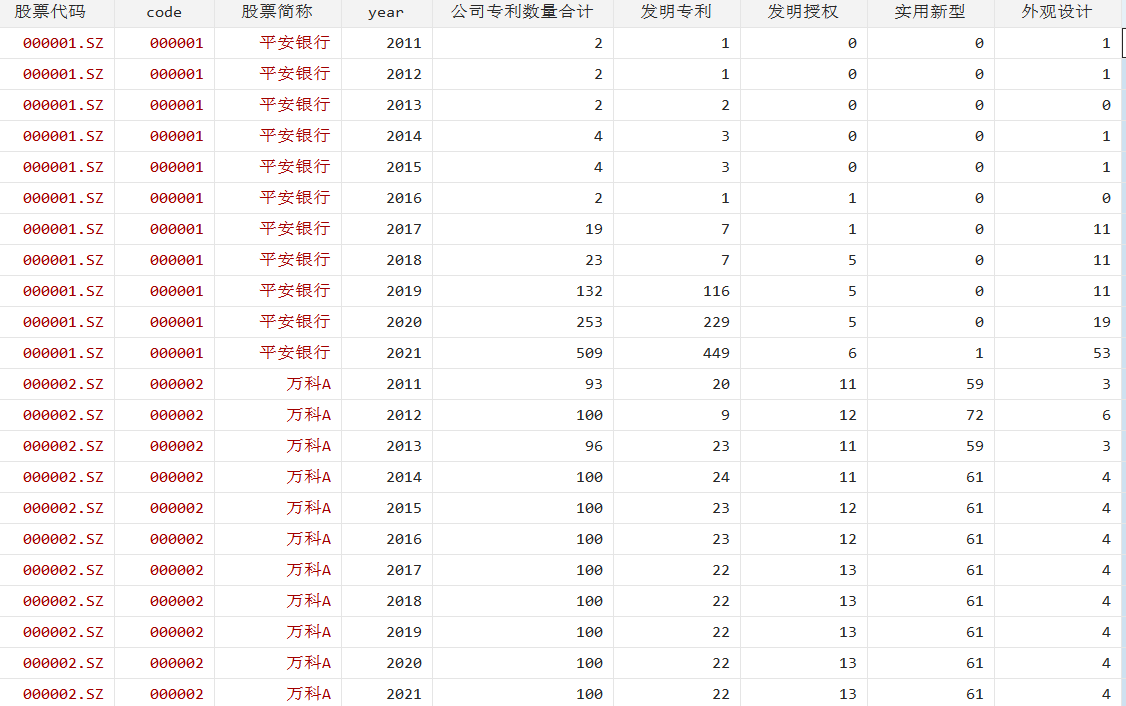Click design patents value 19
This screenshot has height=706, width=1126.
click(1102, 321)
